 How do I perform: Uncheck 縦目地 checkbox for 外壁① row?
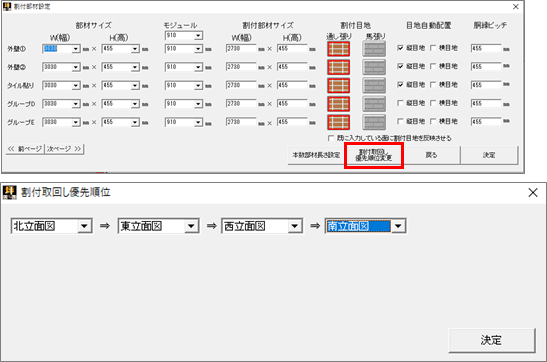coord(400,48)
